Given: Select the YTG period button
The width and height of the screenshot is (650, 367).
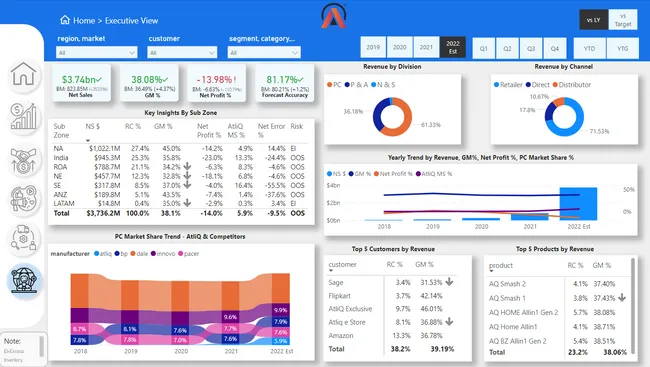Looking at the screenshot, I should coord(622,49).
